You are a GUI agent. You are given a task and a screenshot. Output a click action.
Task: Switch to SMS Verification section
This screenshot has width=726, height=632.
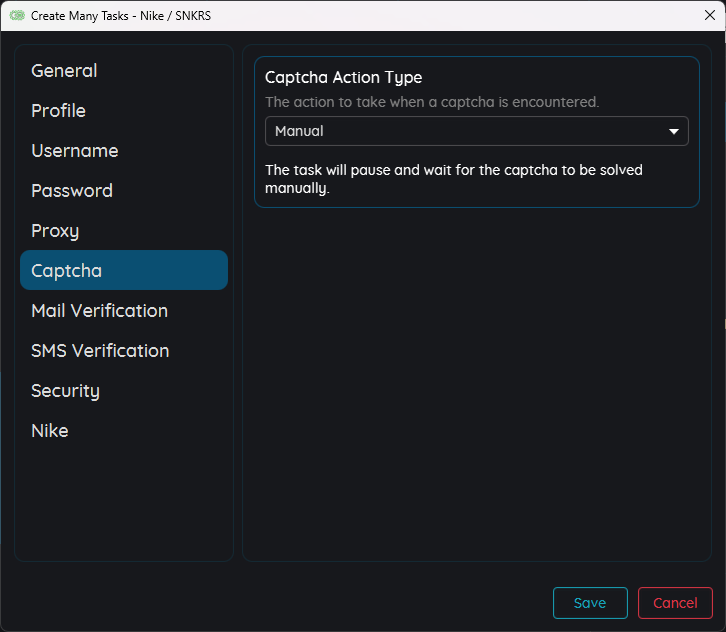pyautogui.click(x=100, y=351)
